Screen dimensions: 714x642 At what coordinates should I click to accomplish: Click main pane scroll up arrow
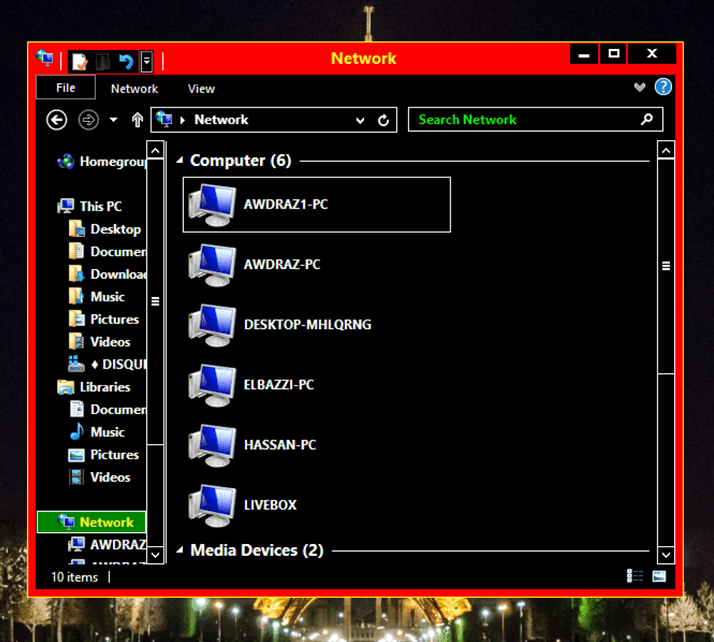coord(666,150)
